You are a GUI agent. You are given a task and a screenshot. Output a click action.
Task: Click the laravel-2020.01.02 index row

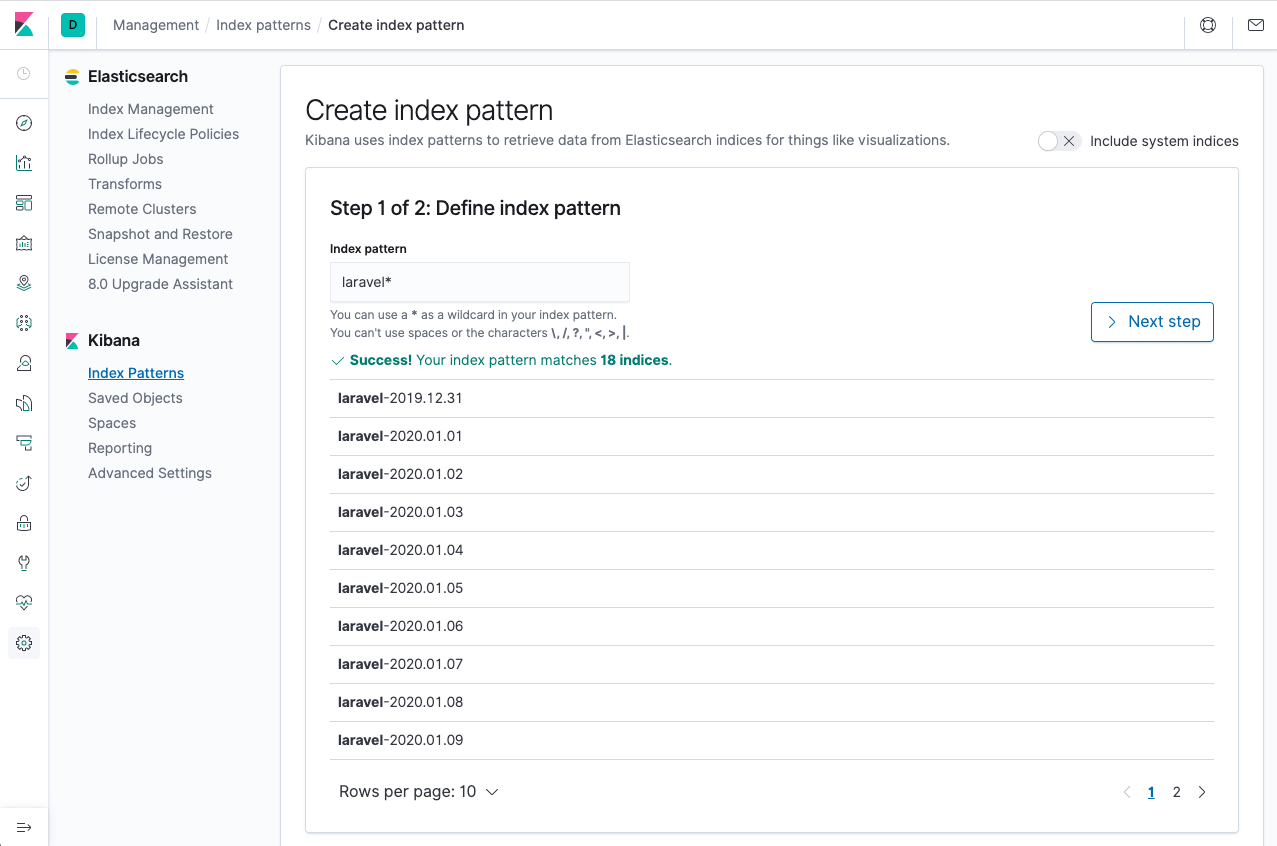772,474
